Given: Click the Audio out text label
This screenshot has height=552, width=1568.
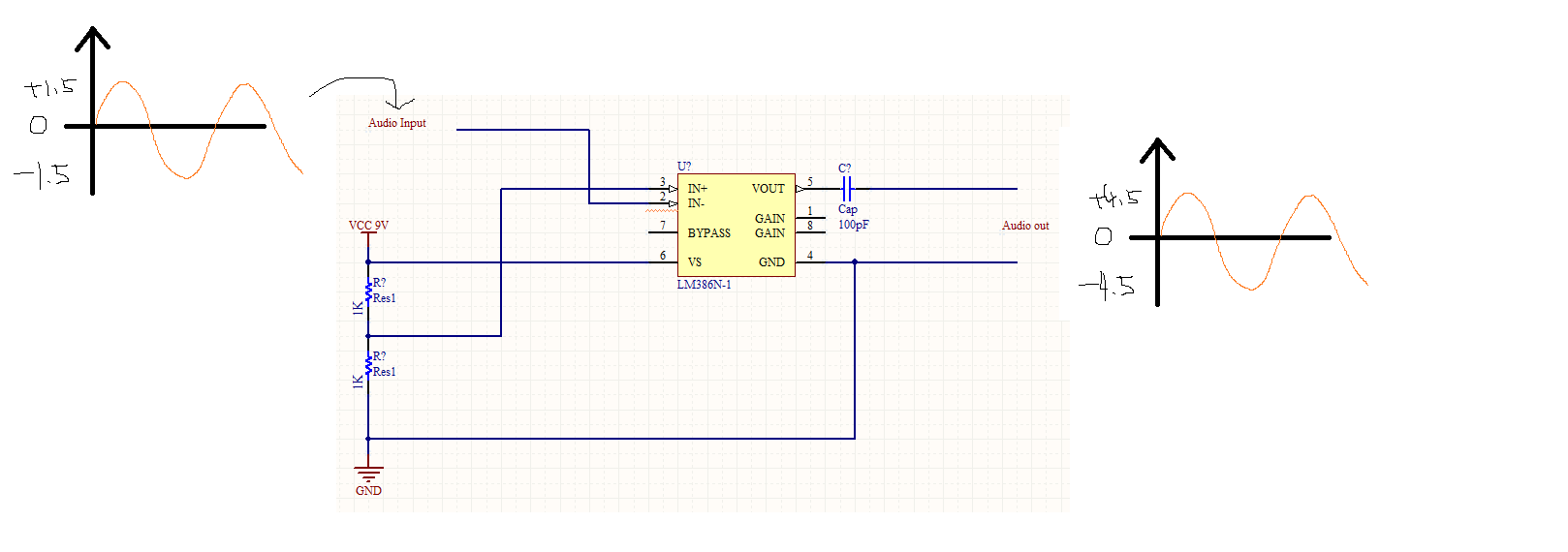Looking at the screenshot, I should pos(1025,226).
